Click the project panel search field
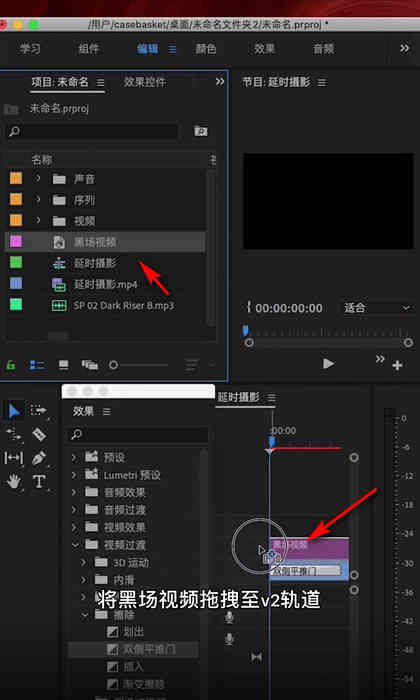 point(93,131)
